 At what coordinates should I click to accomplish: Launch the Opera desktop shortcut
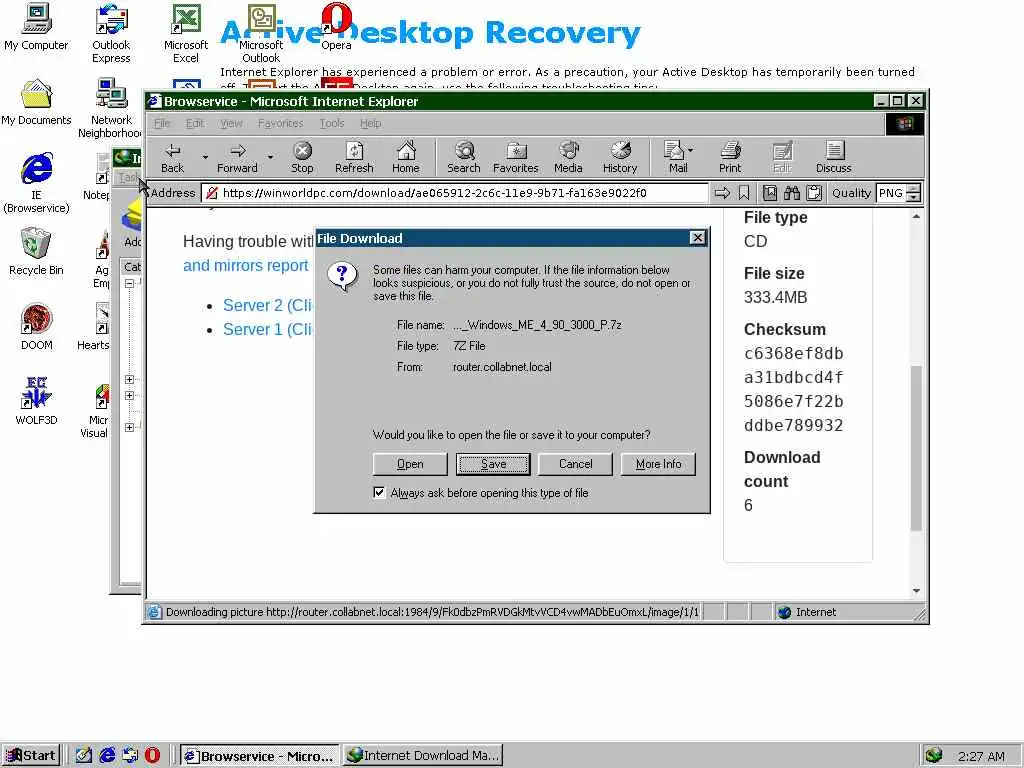336,27
